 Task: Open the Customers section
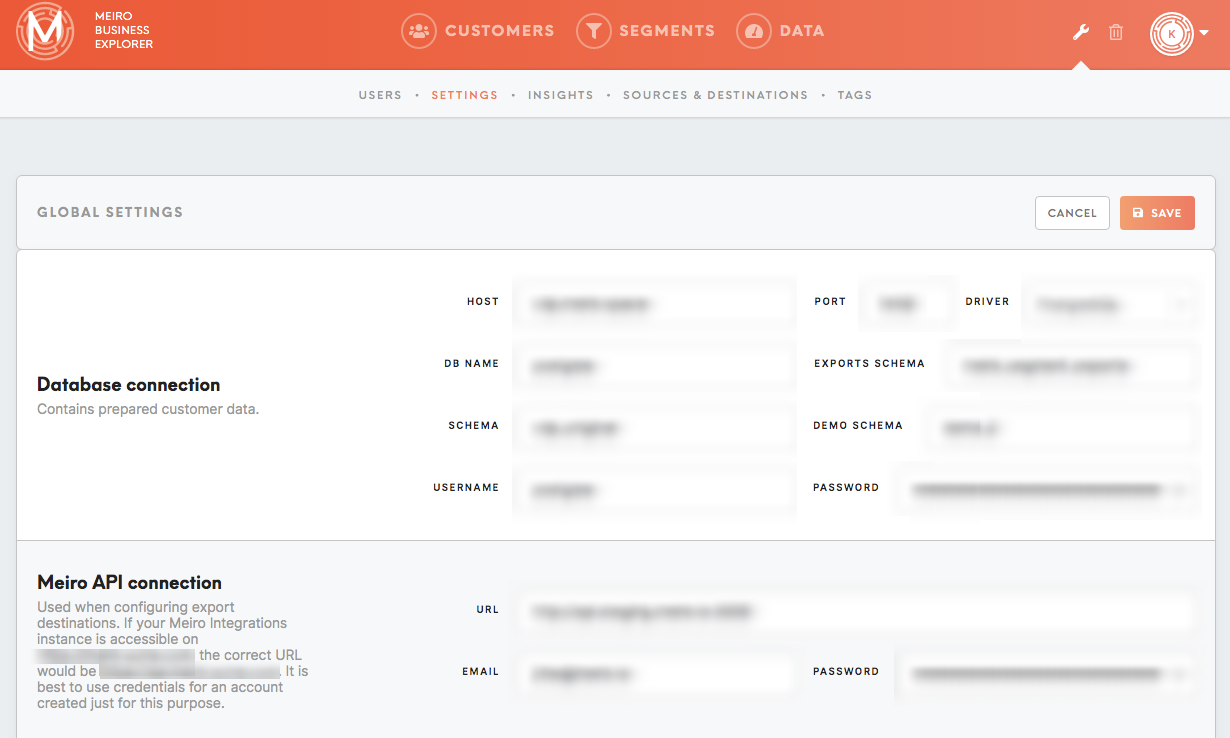click(x=478, y=31)
